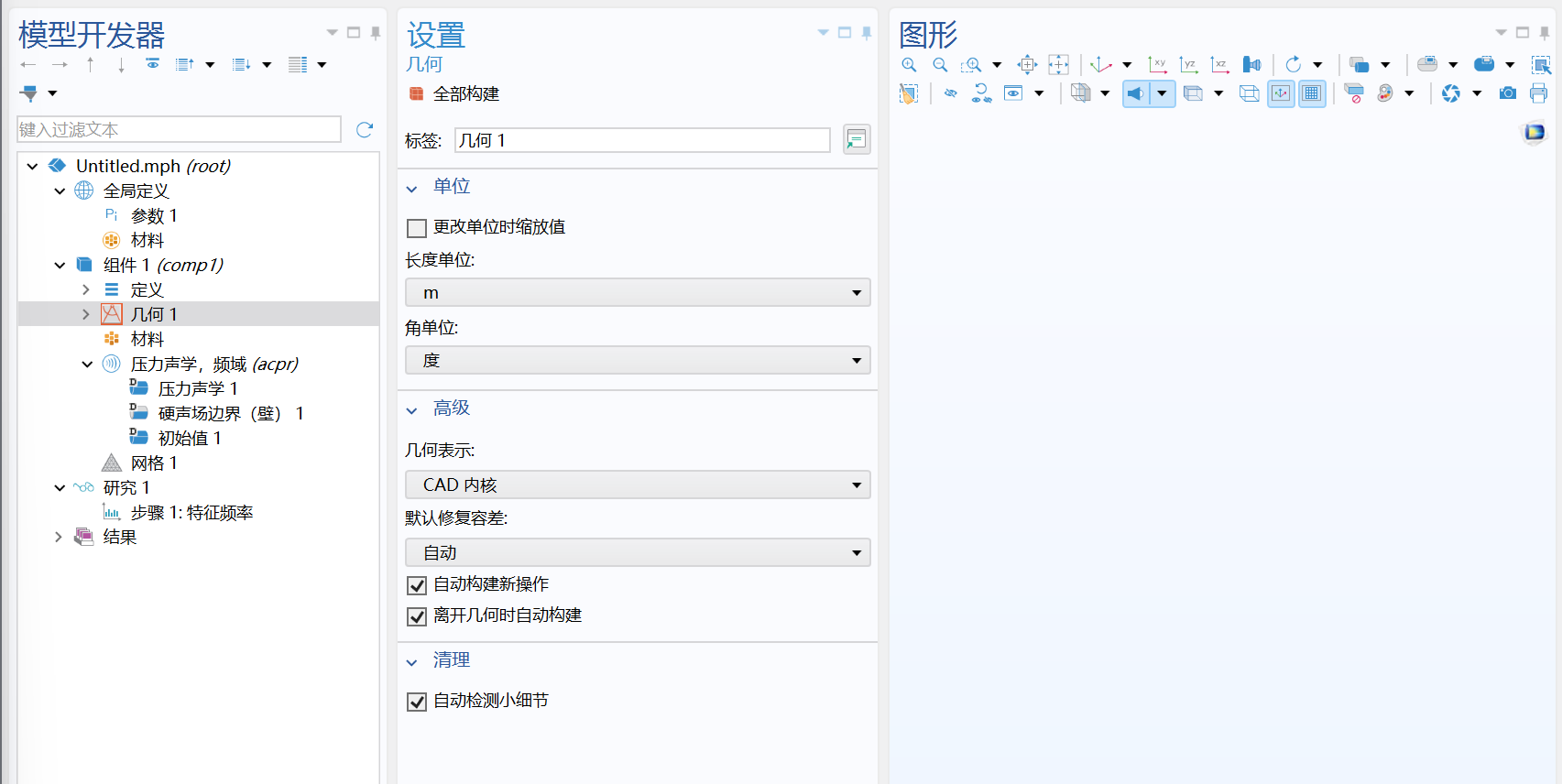Click the wireframe rendering icon
The width and height of the screenshot is (1562, 784).
tap(1249, 93)
